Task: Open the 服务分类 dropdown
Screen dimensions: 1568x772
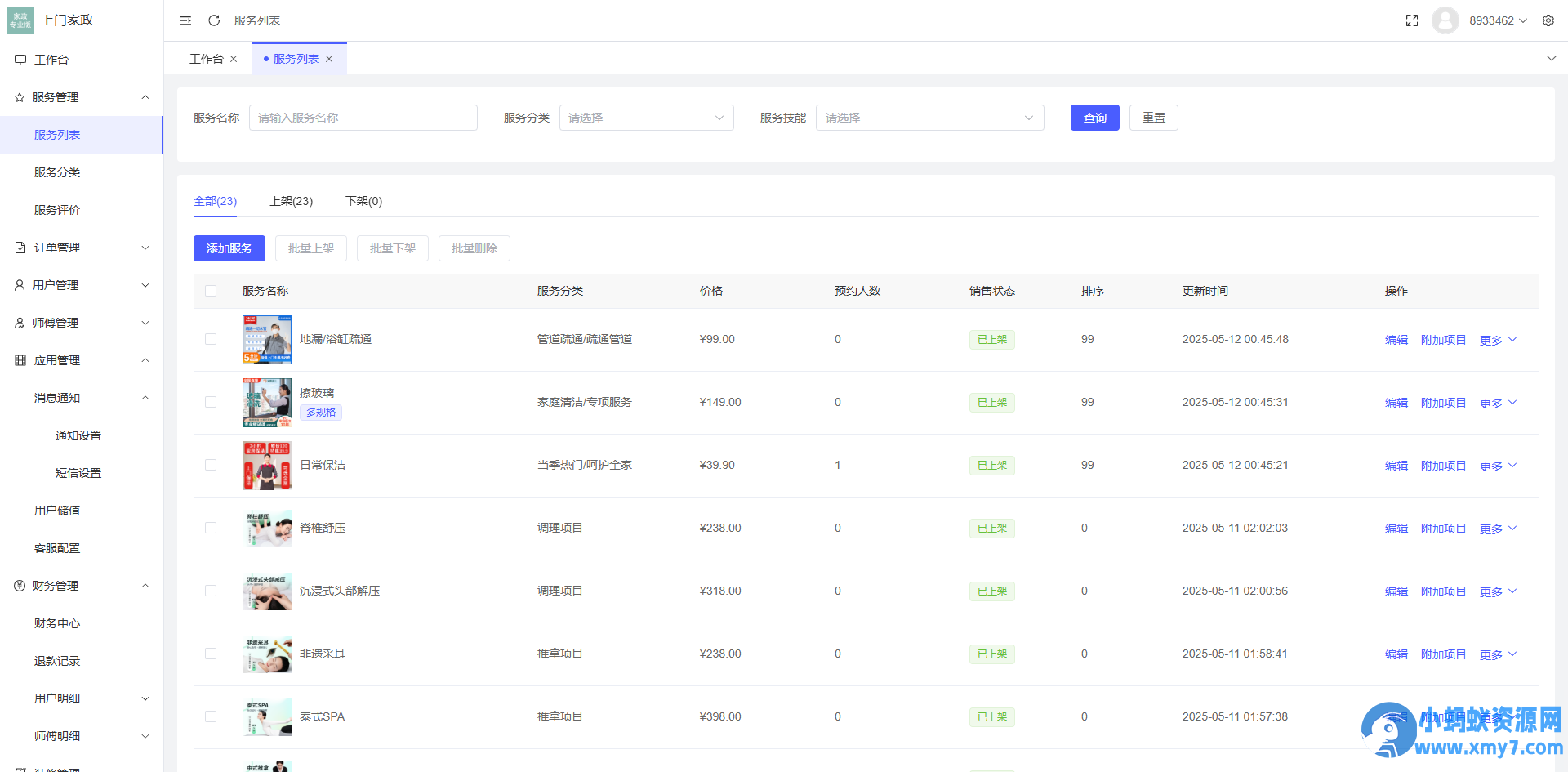Action: coord(646,117)
